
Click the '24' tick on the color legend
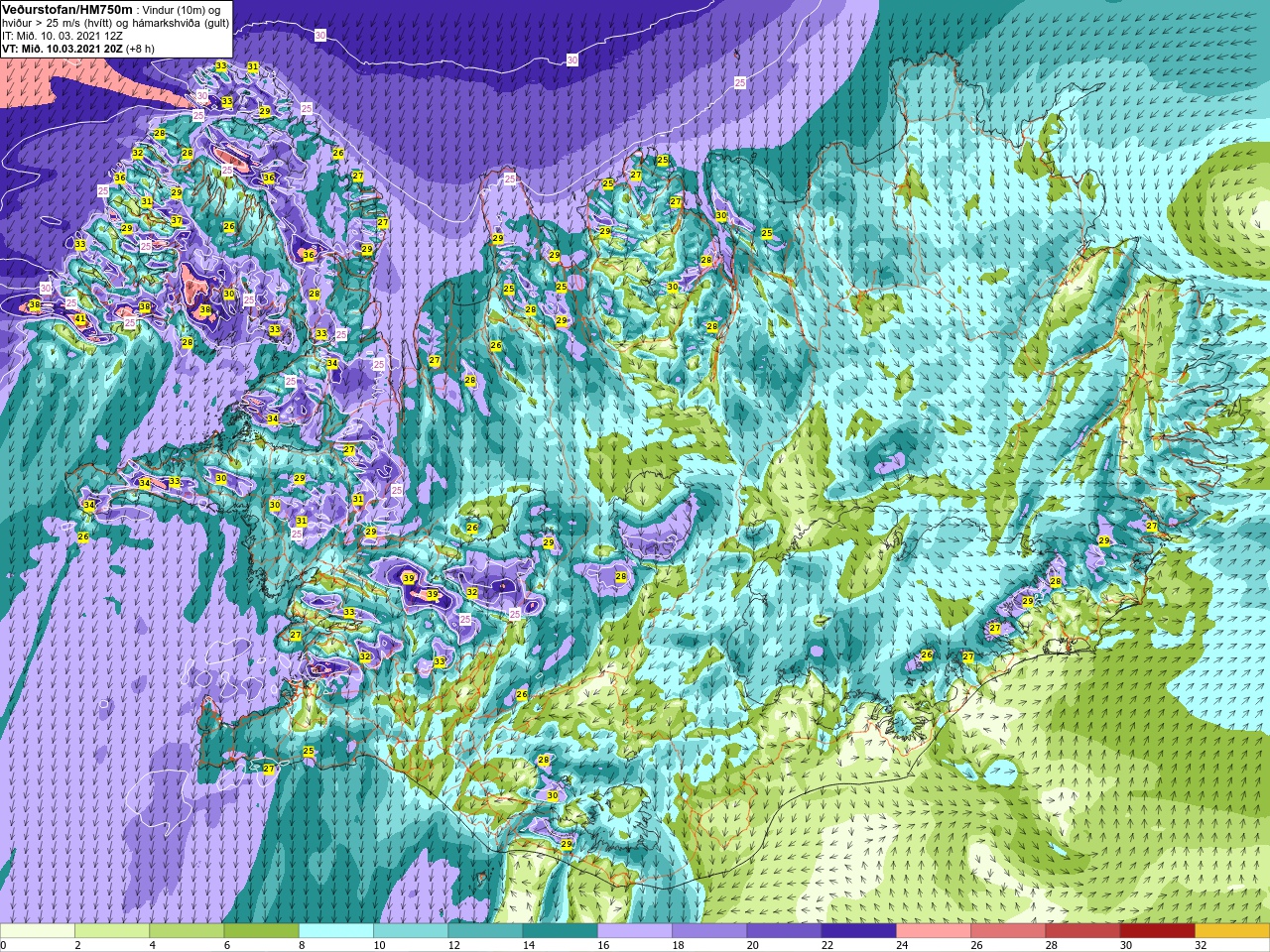(902, 946)
